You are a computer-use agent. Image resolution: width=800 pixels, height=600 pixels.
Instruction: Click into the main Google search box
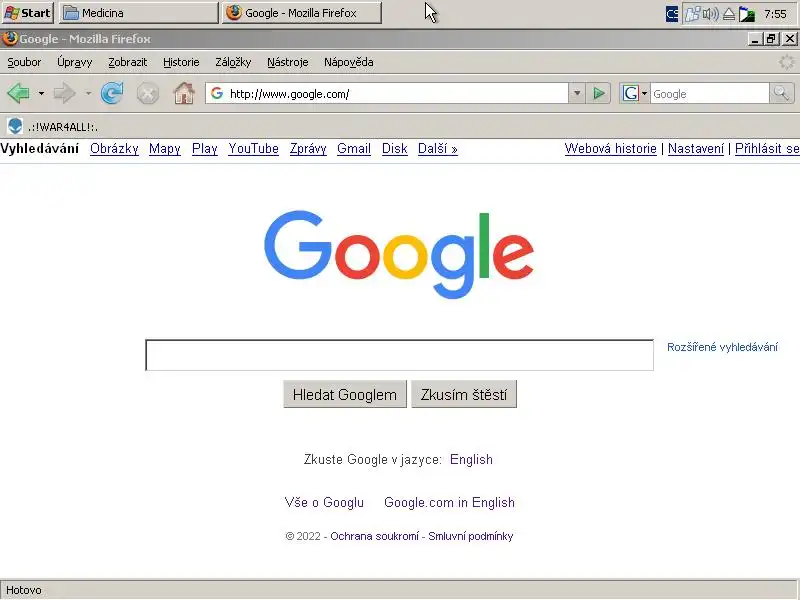tap(399, 355)
